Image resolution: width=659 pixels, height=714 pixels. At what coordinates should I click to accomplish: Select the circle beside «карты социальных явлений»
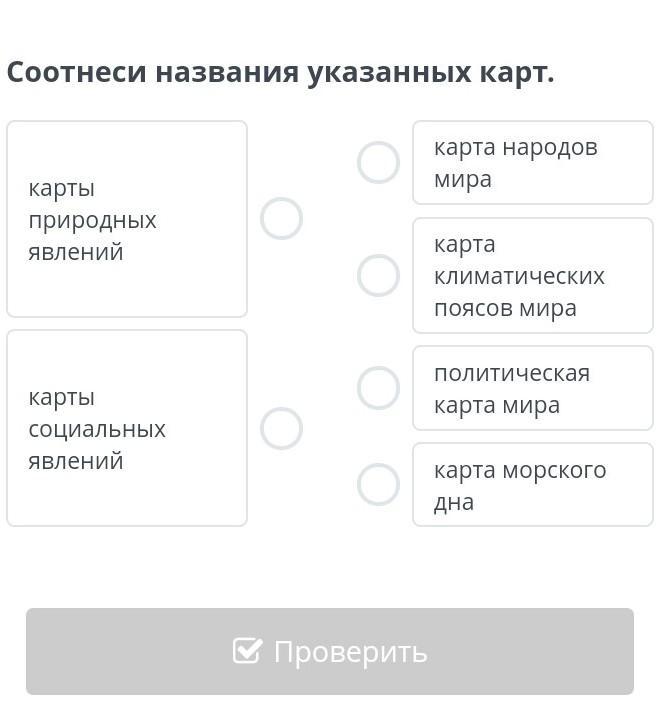point(281,428)
